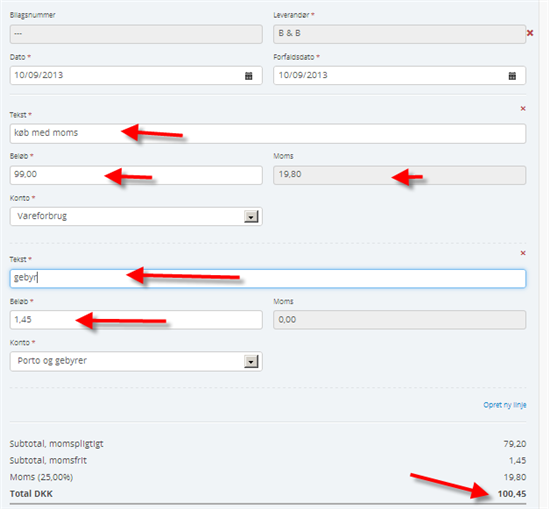Viewport: 549px width, 509px height.
Task: Click the Beløb field showing 1,45
Action: (x=136, y=320)
